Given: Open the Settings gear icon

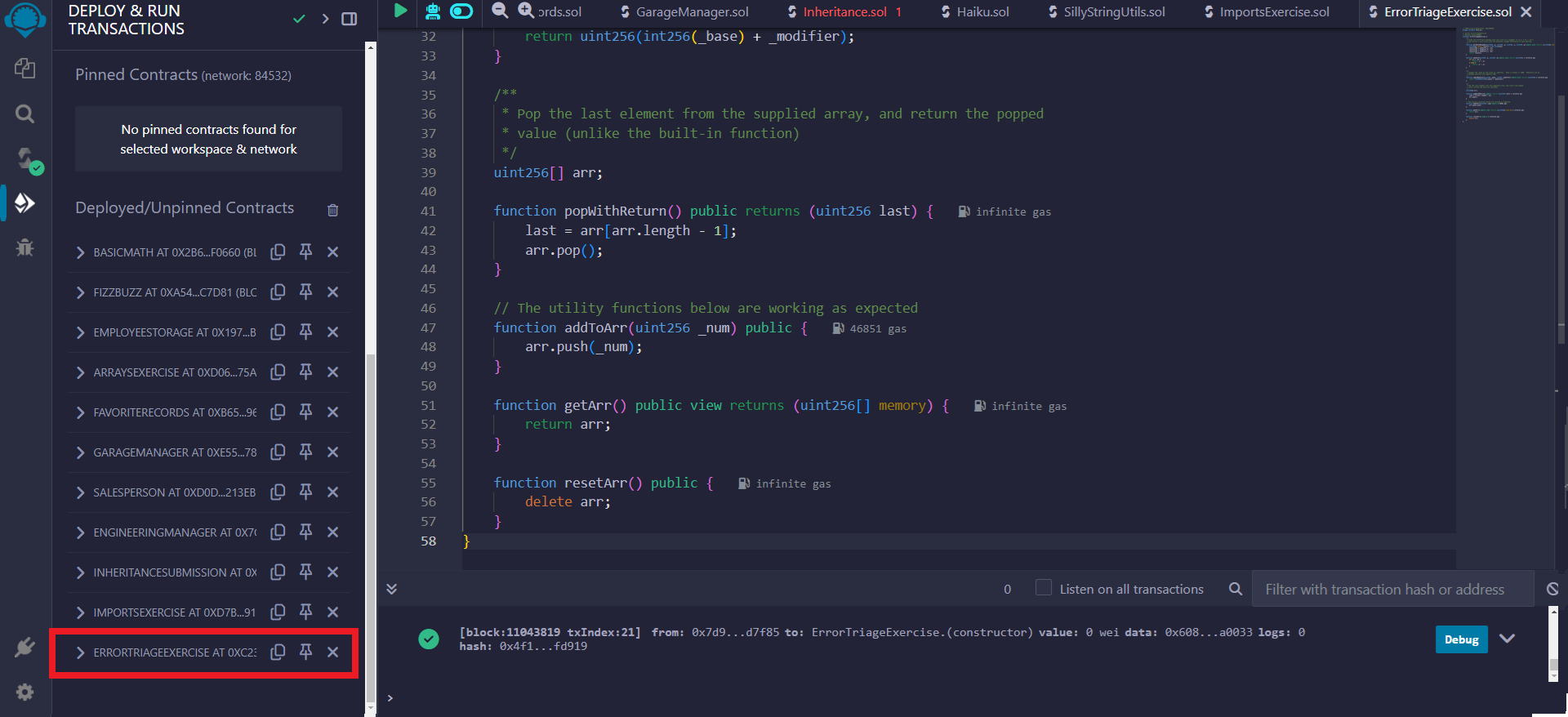Looking at the screenshot, I should [25, 692].
